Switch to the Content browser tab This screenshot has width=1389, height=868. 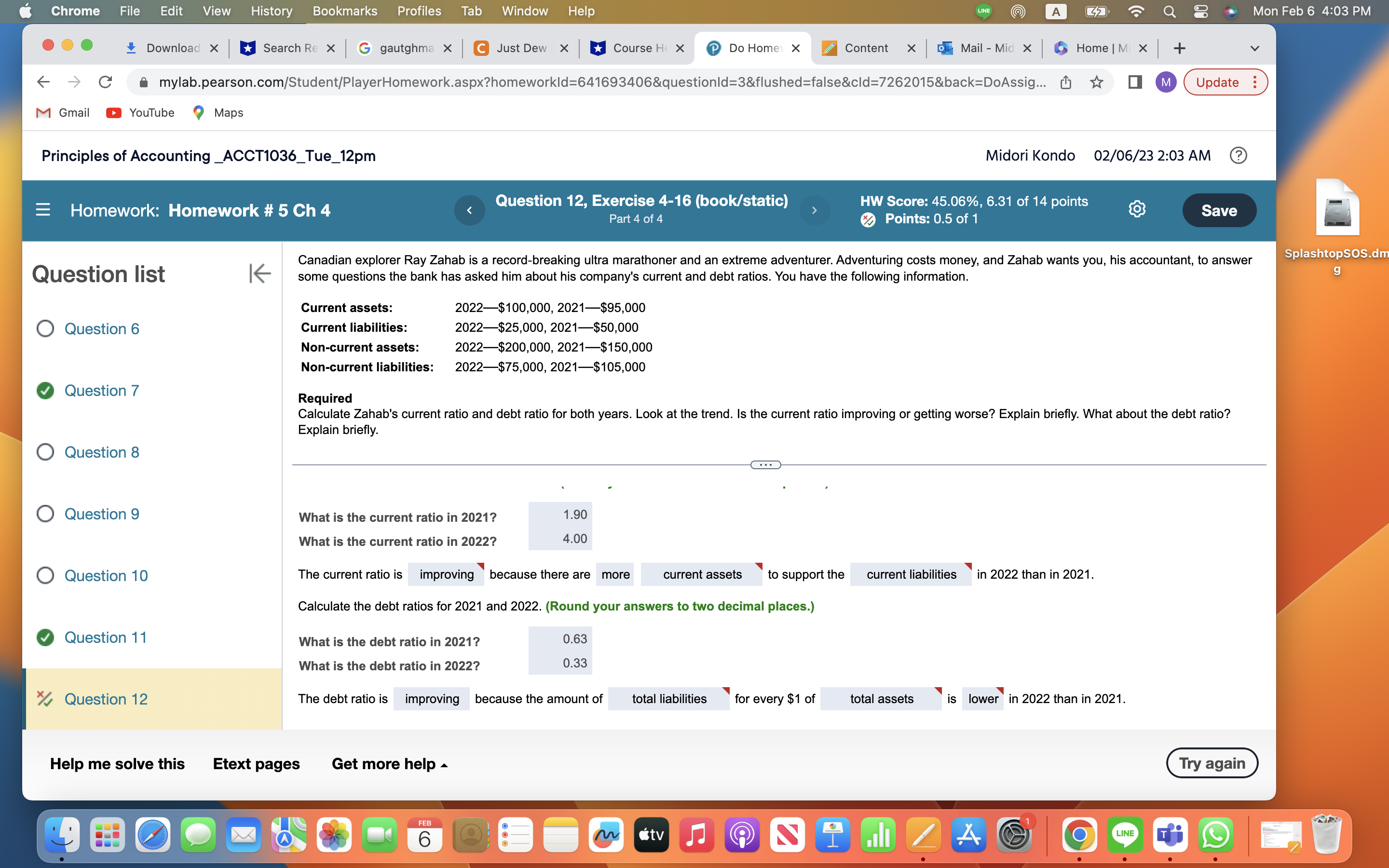[867, 48]
